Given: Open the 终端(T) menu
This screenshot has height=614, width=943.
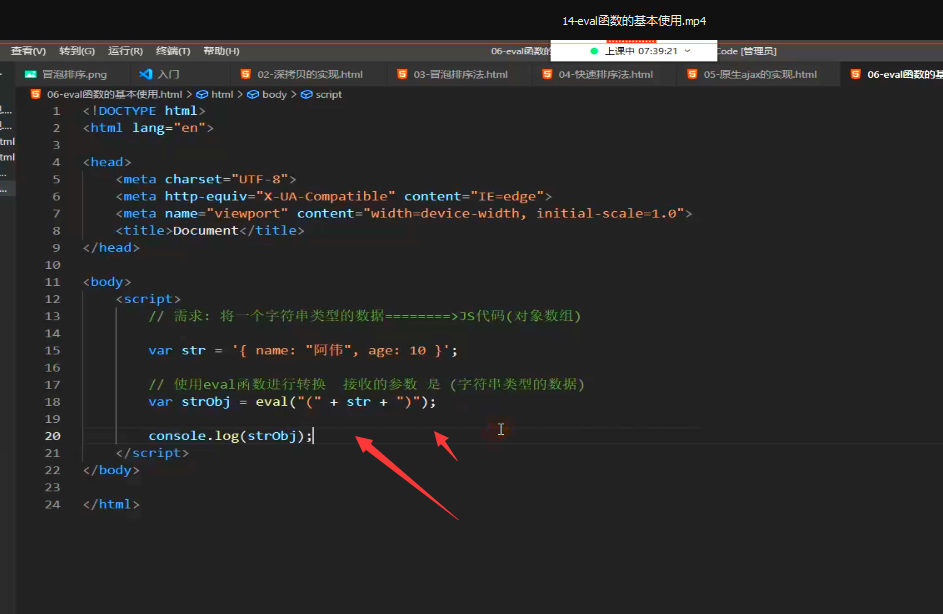Looking at the screenshot, I should point(173,51).
